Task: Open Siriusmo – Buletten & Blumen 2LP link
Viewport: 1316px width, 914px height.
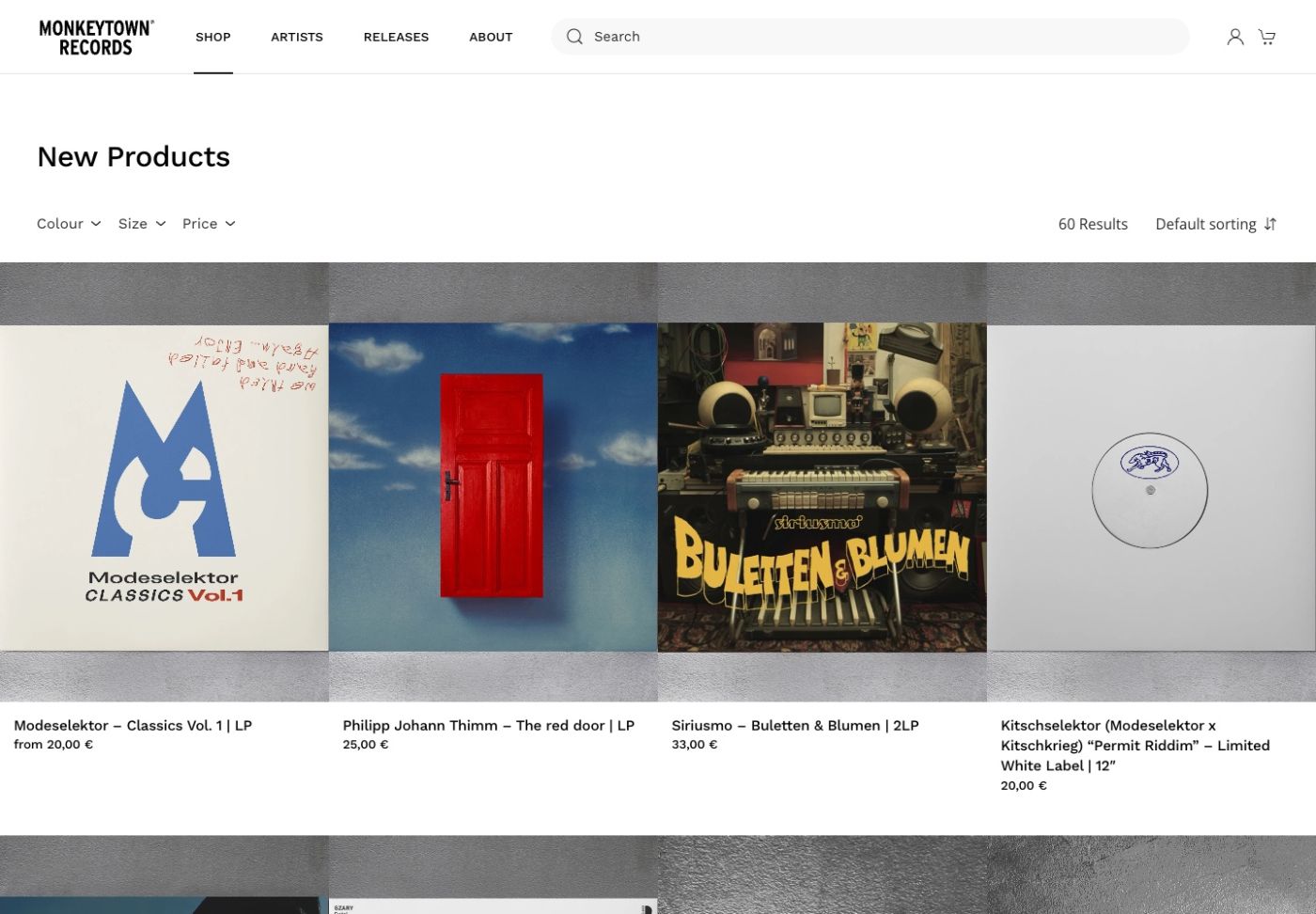Action: (795, 725)
